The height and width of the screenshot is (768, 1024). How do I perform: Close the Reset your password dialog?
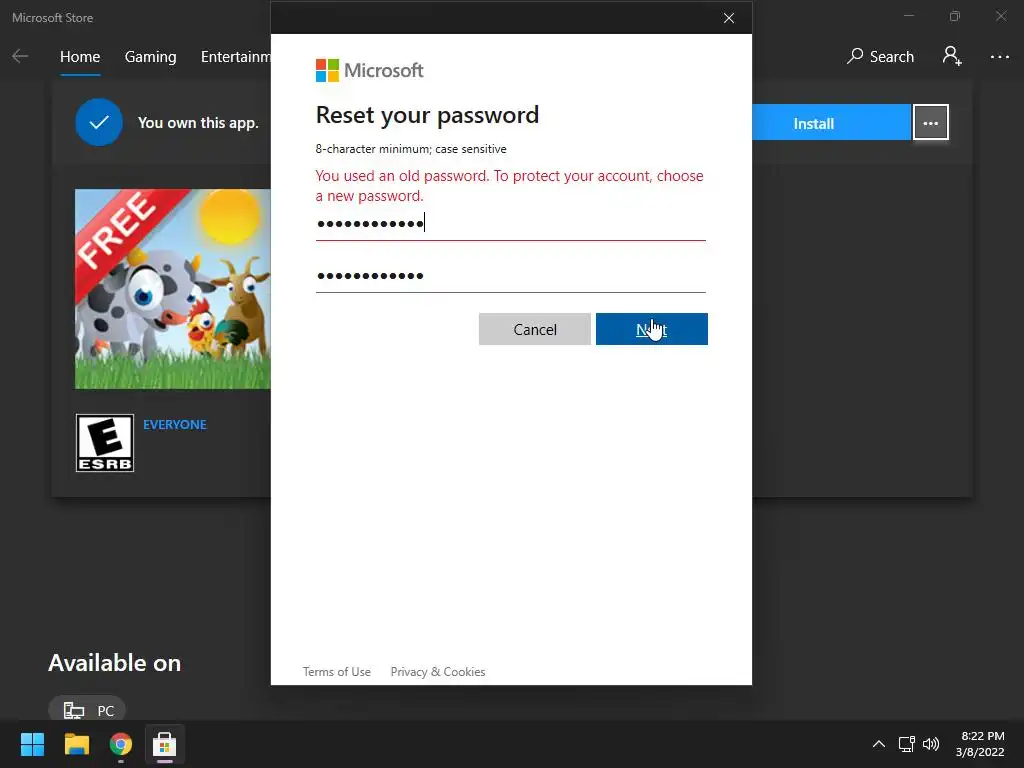click(729, 18)
